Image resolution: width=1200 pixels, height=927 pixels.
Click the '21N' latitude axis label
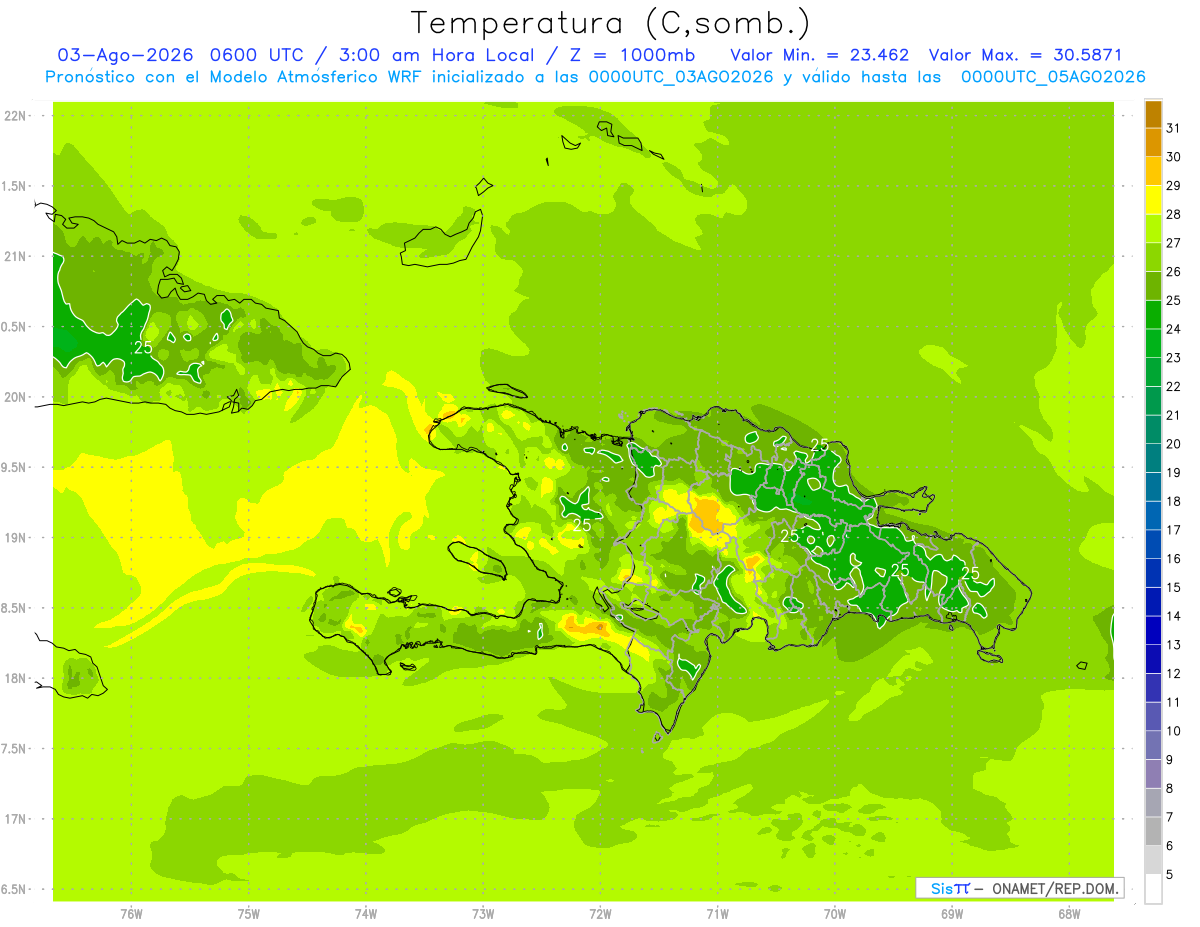[x=14, y=256]
